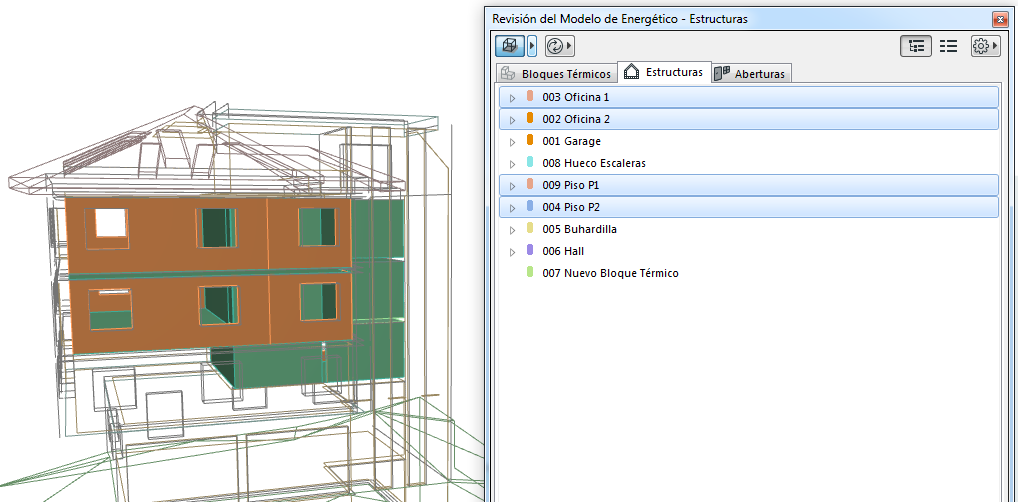Switch to the Bloques Térmicos tab
Image resolution: width=1018 pixels, height=502 pixels.
tap(557, 74)
